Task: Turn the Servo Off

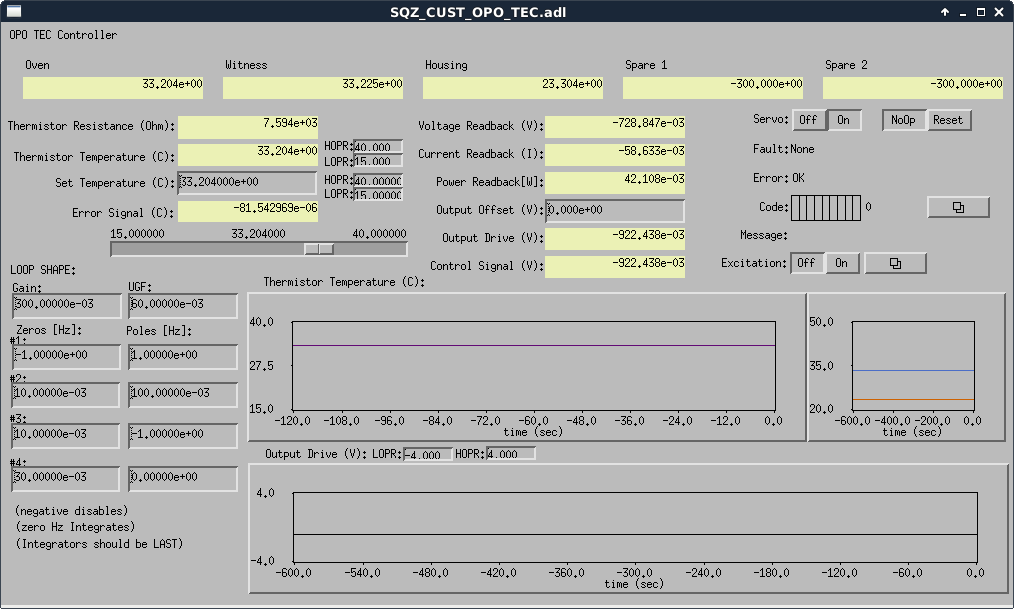Action: point(808,120)
